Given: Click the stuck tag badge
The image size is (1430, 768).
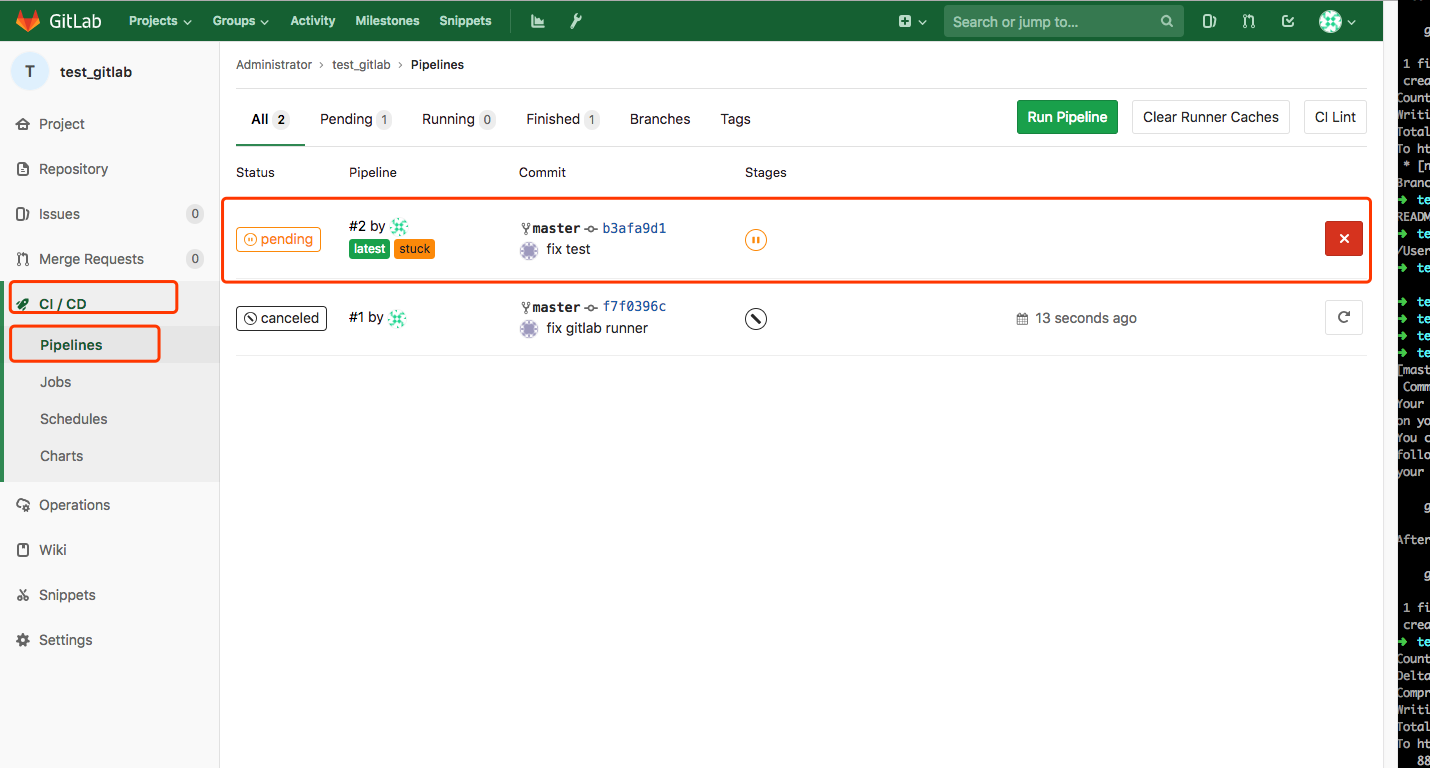Looking at the screenshot, I should (414, 249).
